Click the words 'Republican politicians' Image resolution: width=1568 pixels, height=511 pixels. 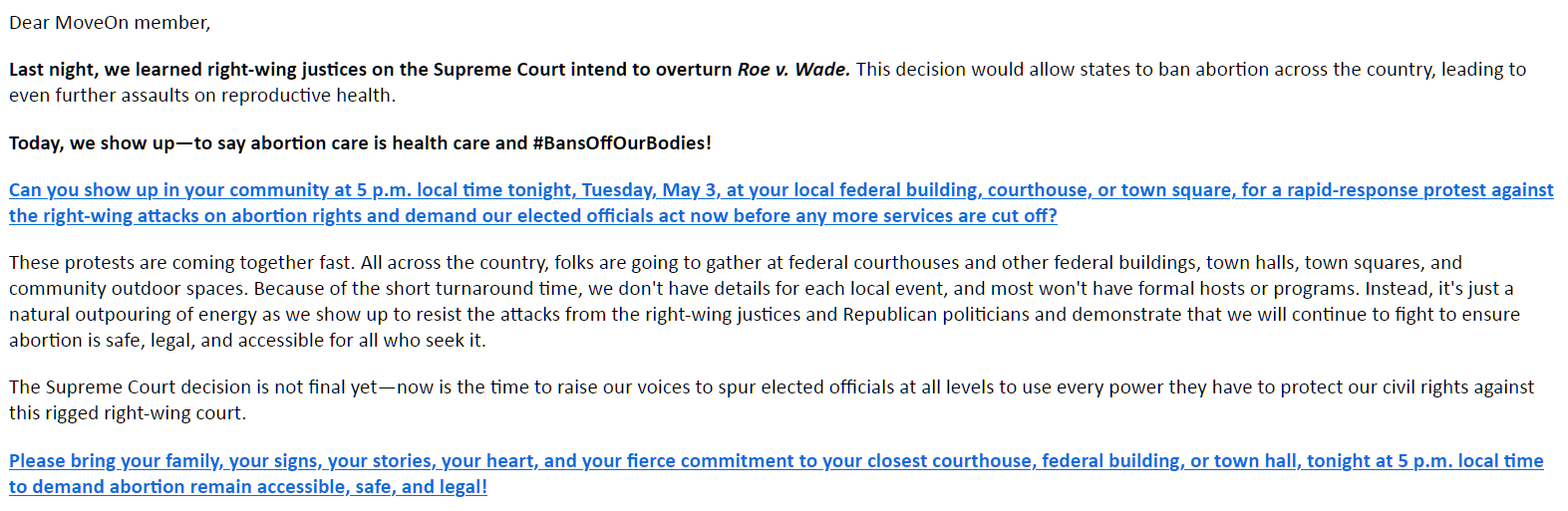(936, 315)
